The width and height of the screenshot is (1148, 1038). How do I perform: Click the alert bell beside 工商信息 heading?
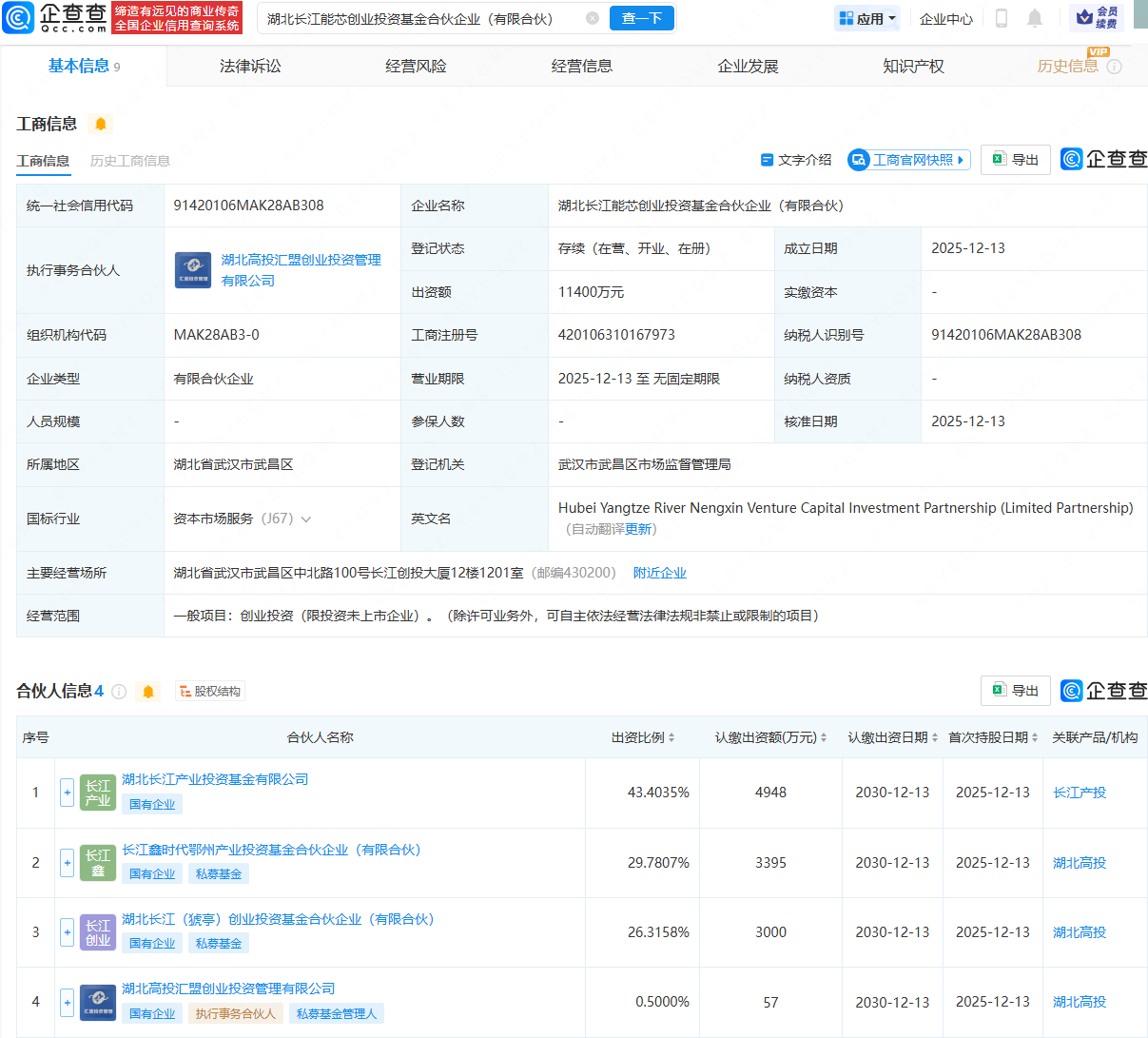(x=101, y=124)
